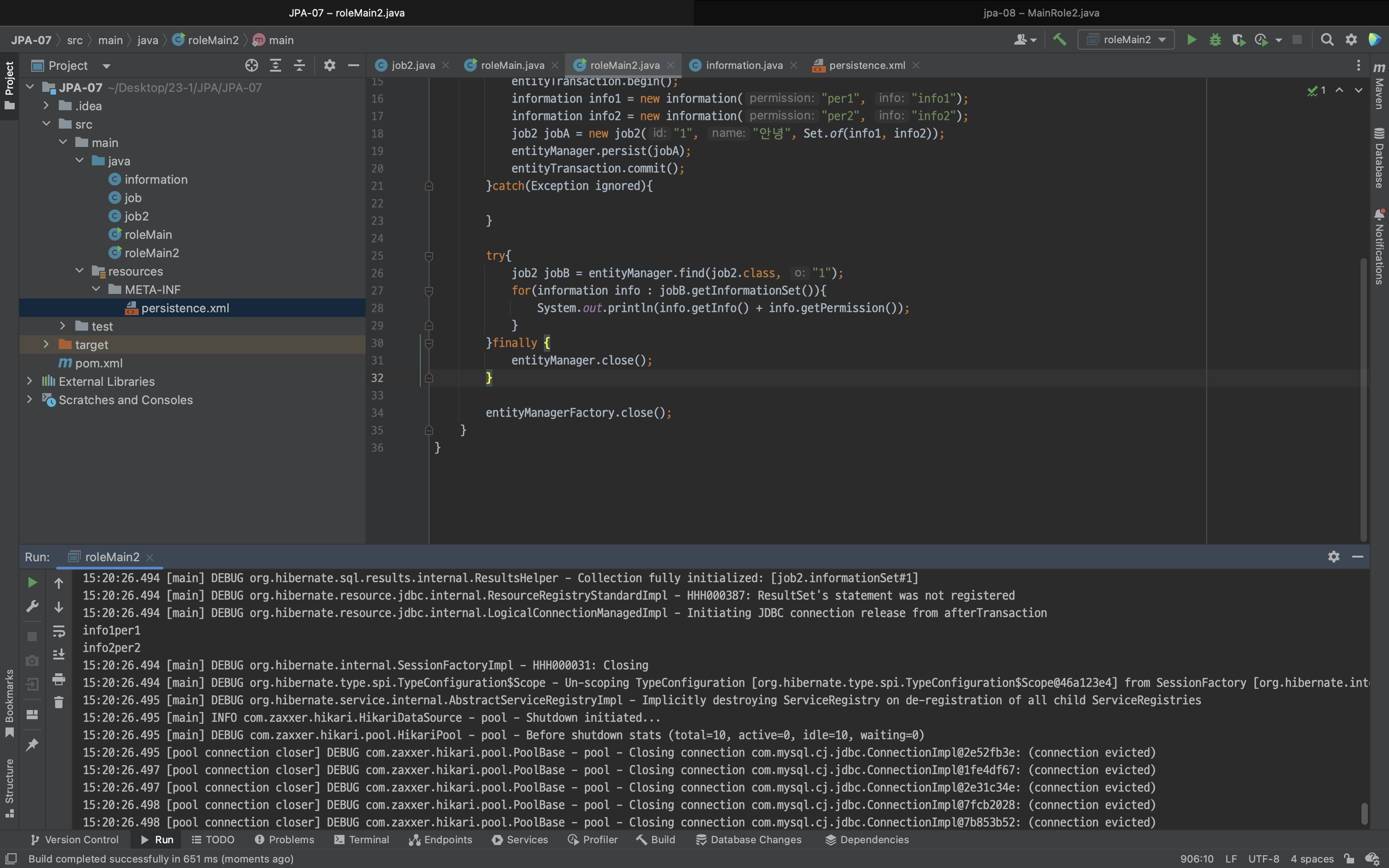Screen dimensions: 1389x868
Task: Toggle soft-wrap in the Run console
Action: pos(58,631)
